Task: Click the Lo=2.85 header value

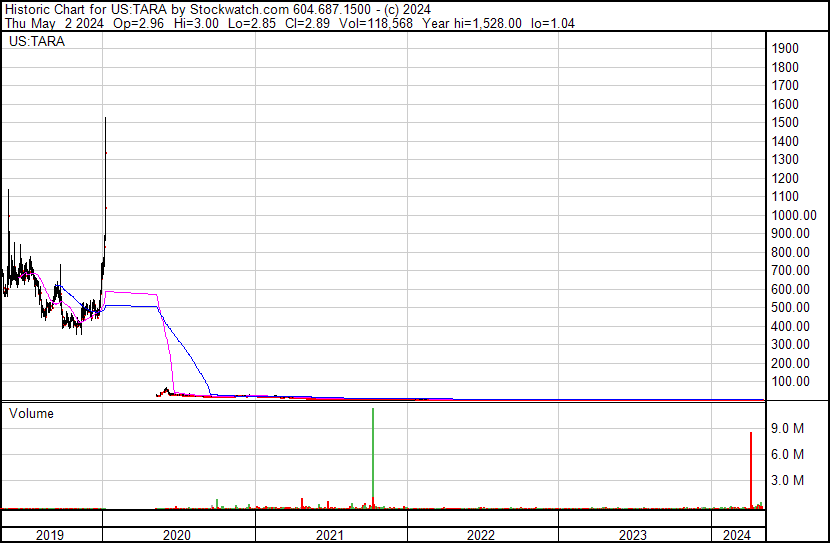Action: coord(251,23)
